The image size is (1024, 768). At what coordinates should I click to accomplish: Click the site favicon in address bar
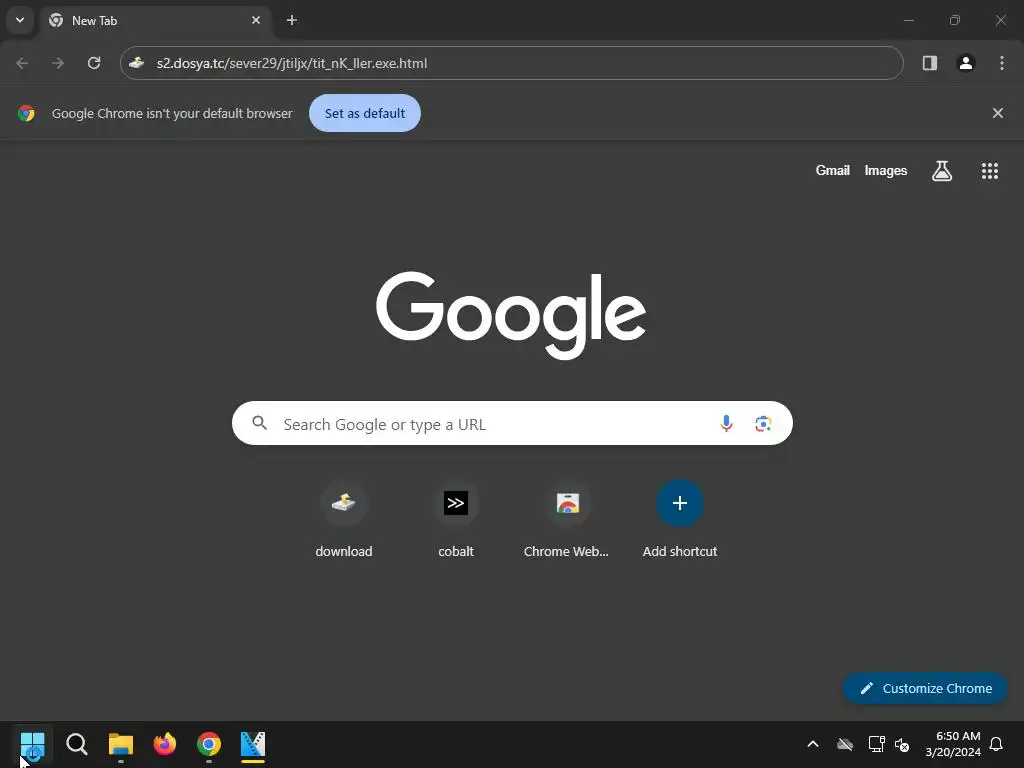pos(136,63)
